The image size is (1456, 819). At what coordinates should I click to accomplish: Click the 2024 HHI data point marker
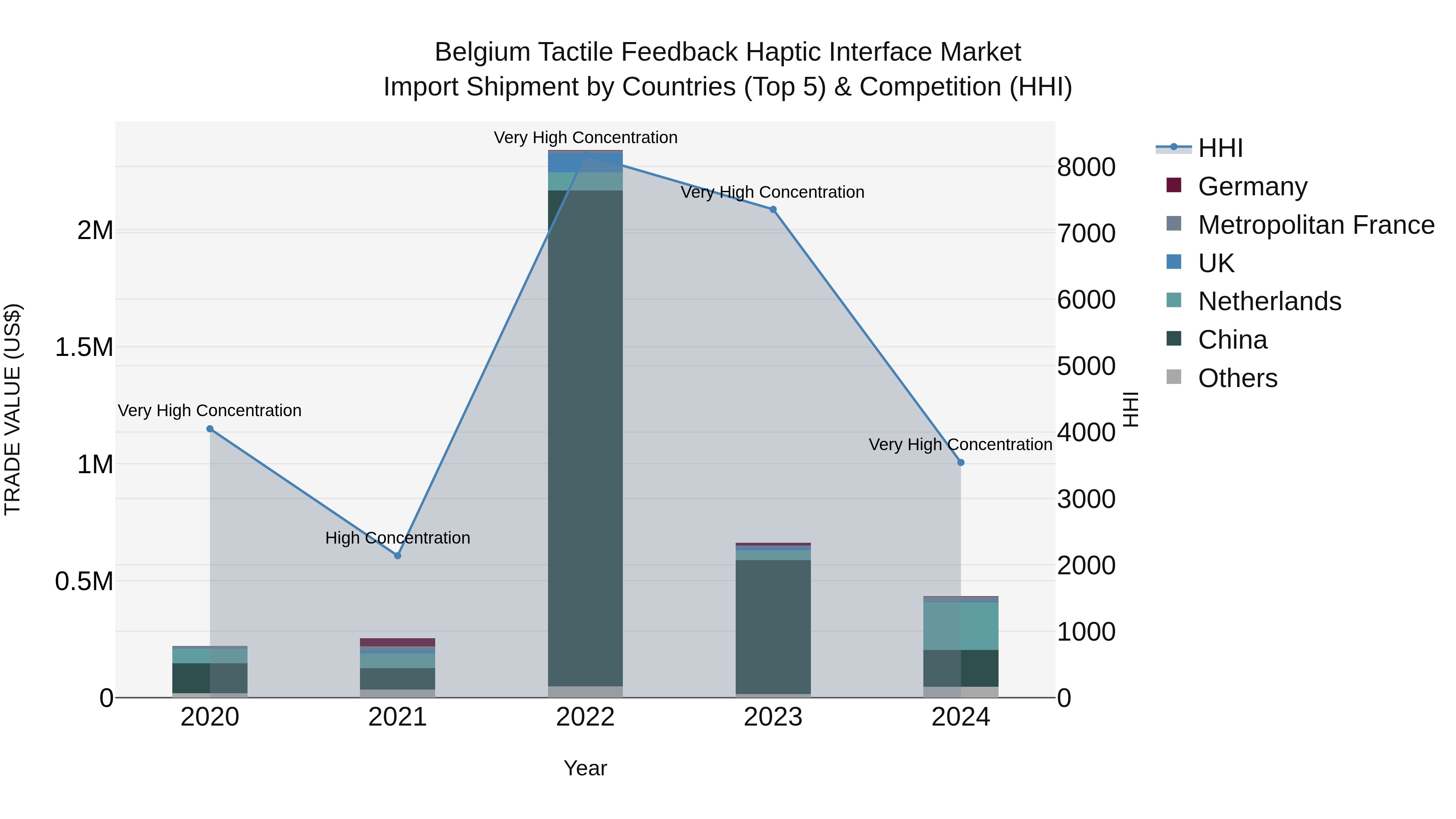(x=961, y=462)
